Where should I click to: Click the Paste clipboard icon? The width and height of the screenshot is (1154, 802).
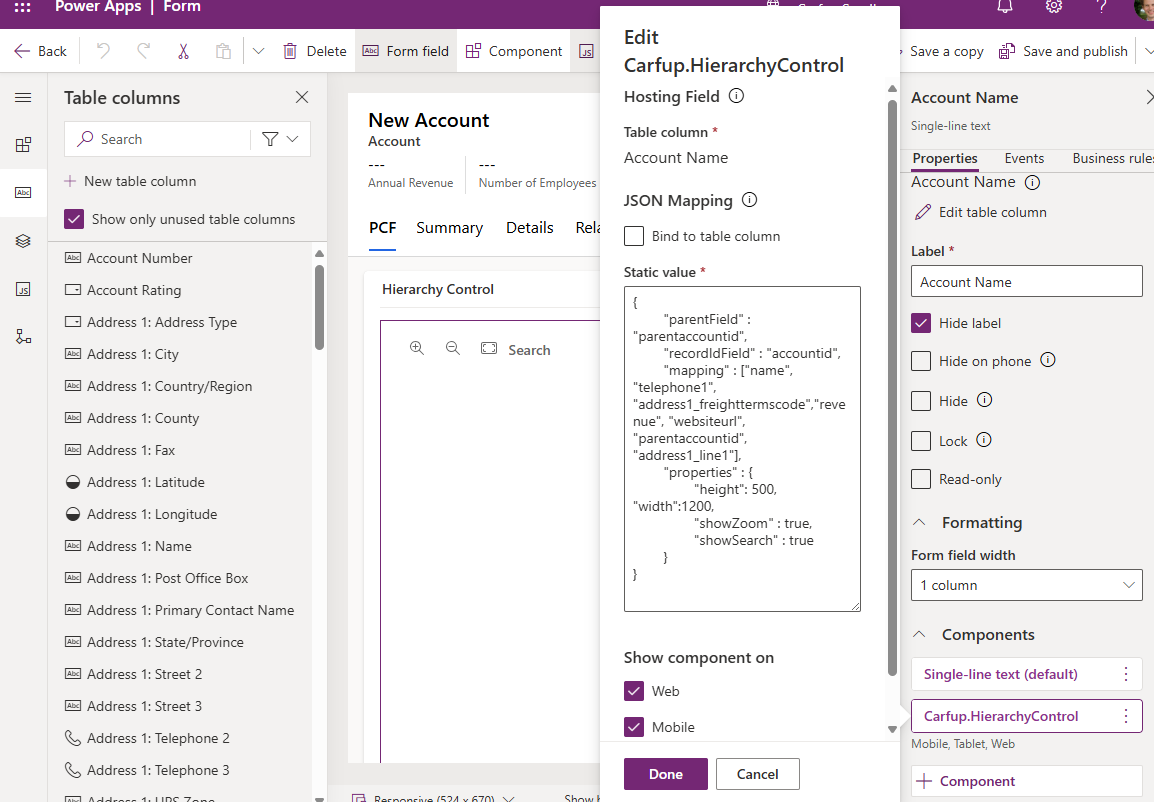click(x=223, y=51)
